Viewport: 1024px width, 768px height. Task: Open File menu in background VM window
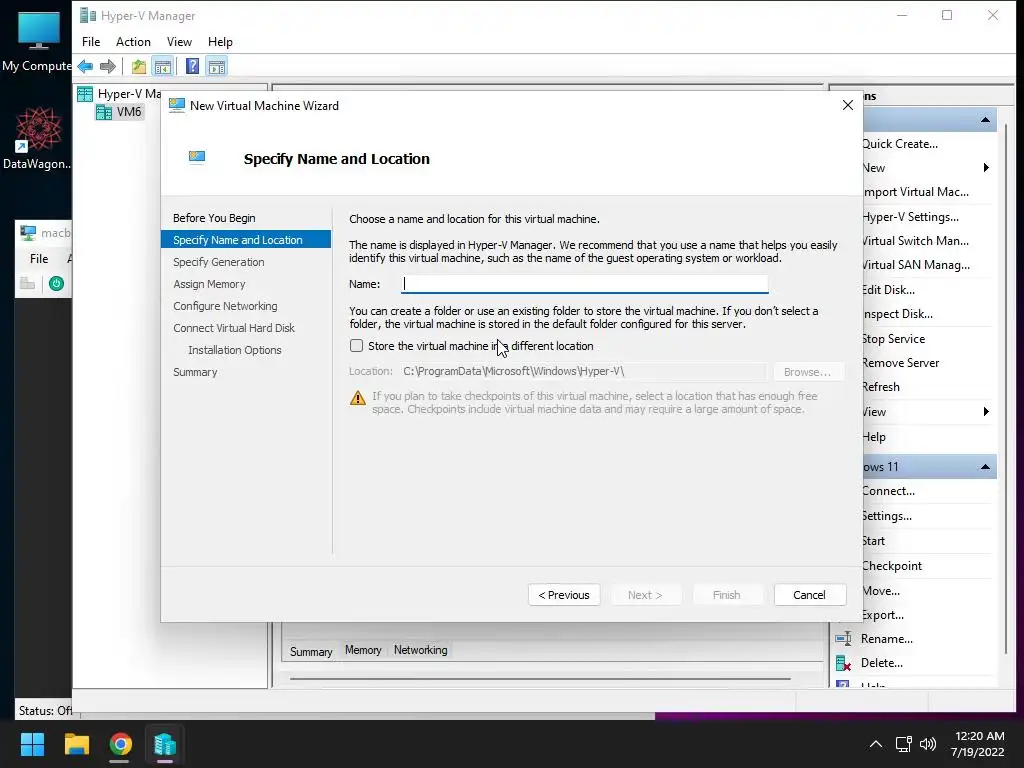pos(39,259)
